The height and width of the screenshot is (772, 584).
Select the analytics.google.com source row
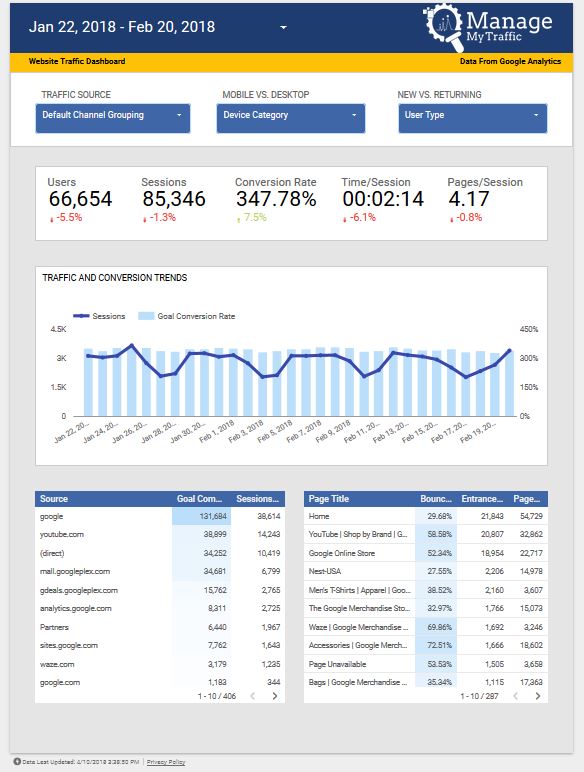point(160,608)
